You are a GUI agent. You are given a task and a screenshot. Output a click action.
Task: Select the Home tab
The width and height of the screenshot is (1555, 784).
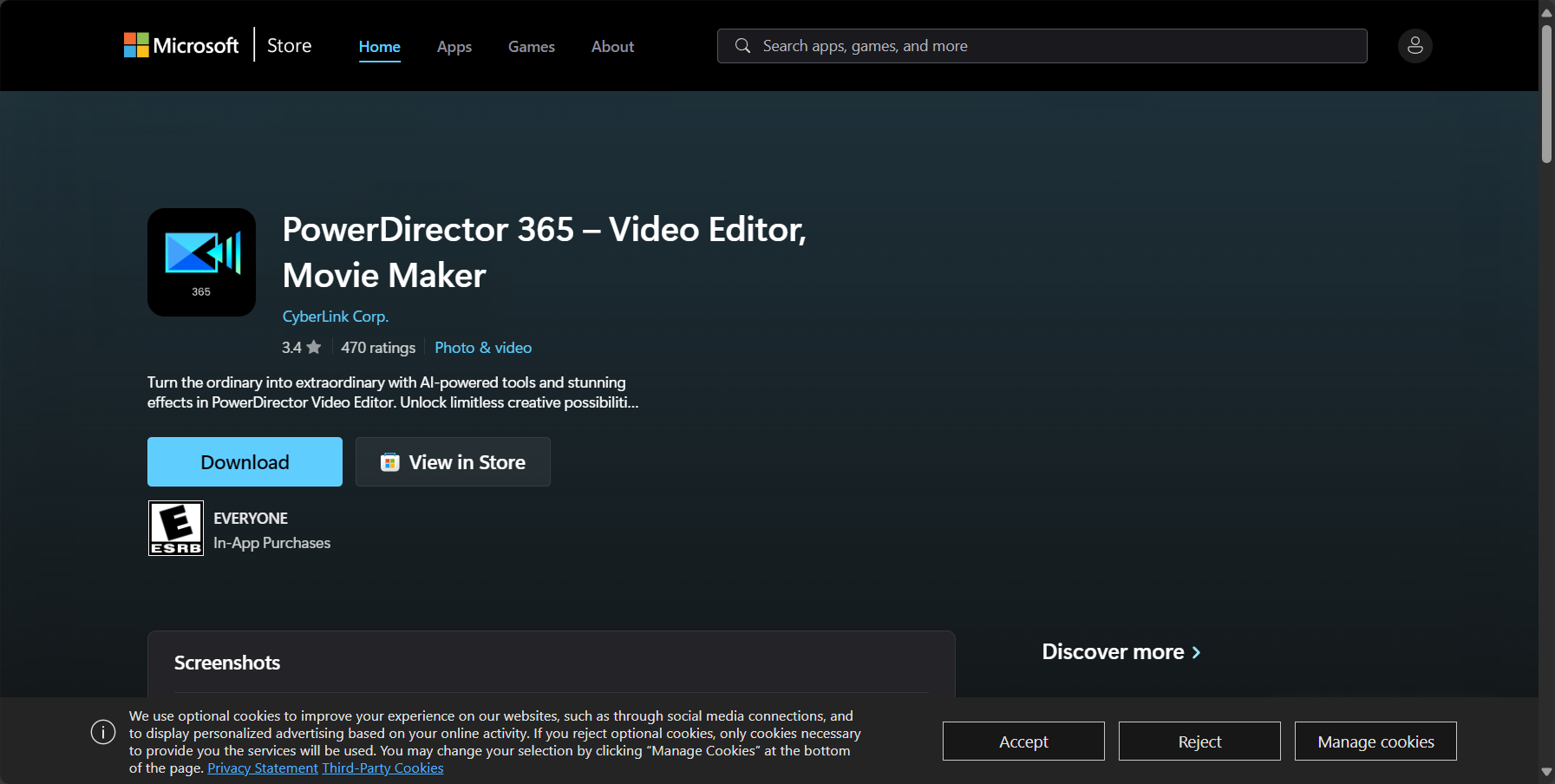pos(380,47)
